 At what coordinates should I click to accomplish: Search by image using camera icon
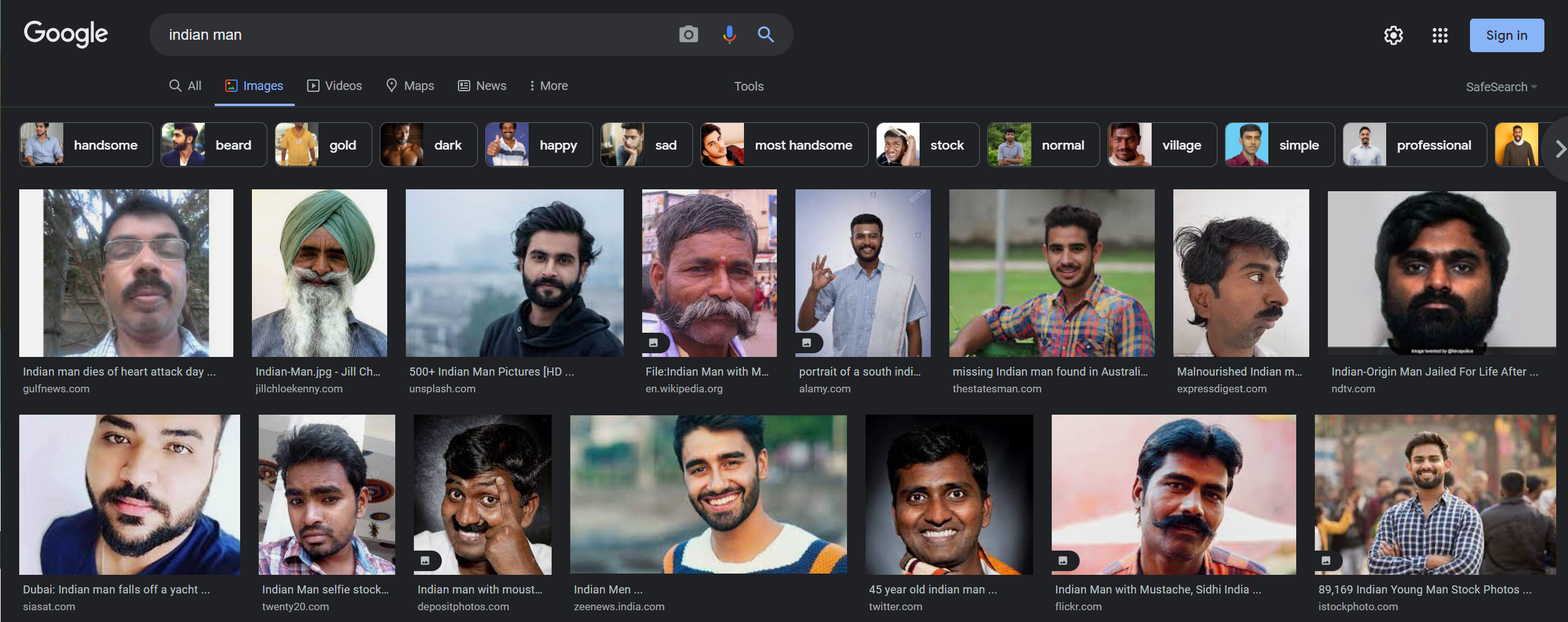(688, 35)
